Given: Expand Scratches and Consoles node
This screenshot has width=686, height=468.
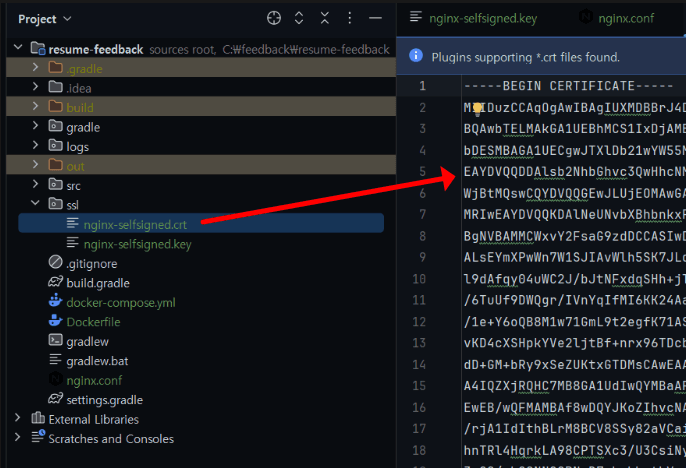Looking at the screenshot, I should [19, 438].
